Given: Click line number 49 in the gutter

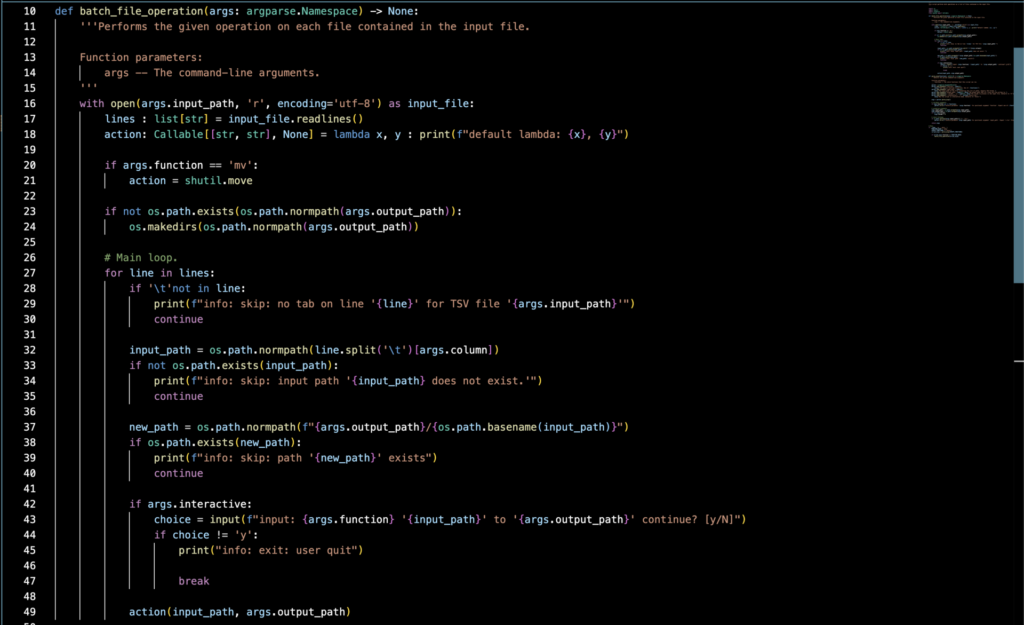Looking at the screenshot, I should [x=29, y=613].
